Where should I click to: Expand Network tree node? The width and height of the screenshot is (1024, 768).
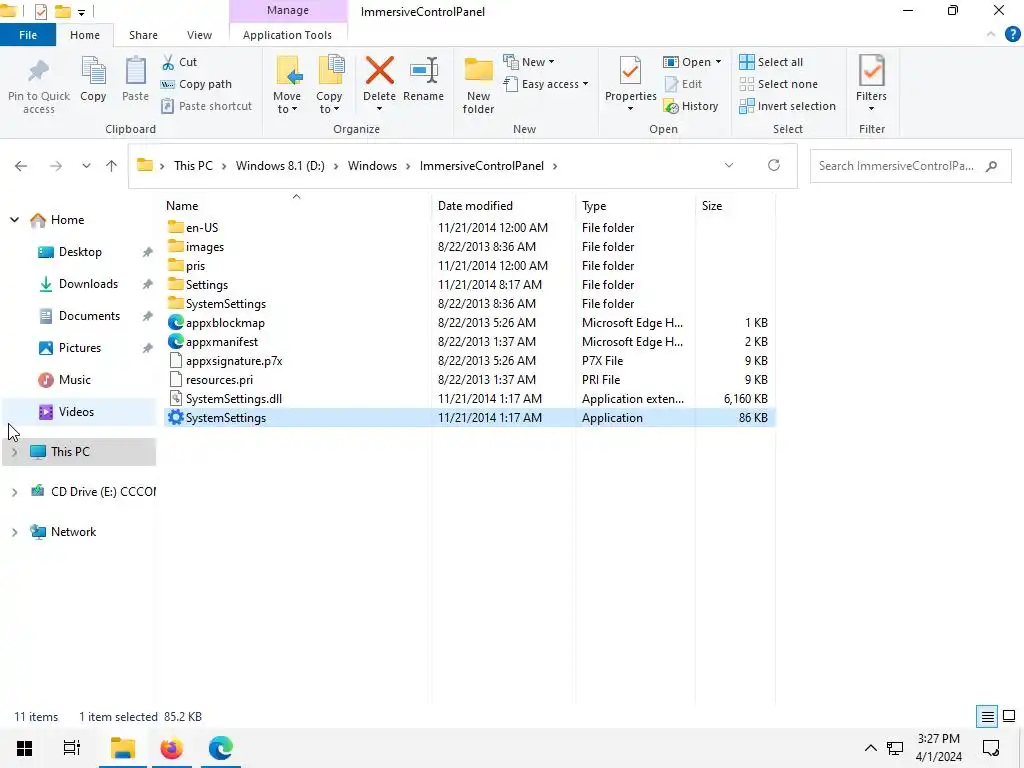click(14, 532)
